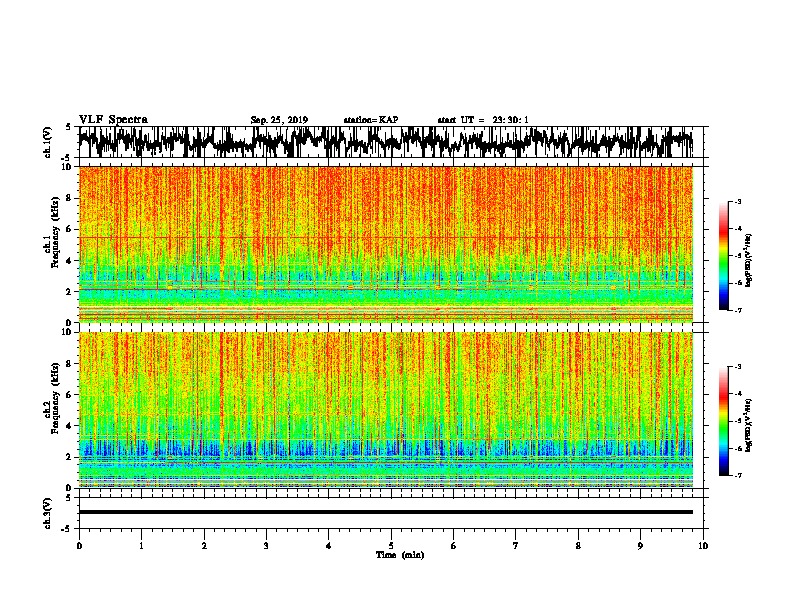
Task: Click the flat black ch.3 voltage trace
Action: click(x=386, y=512)
